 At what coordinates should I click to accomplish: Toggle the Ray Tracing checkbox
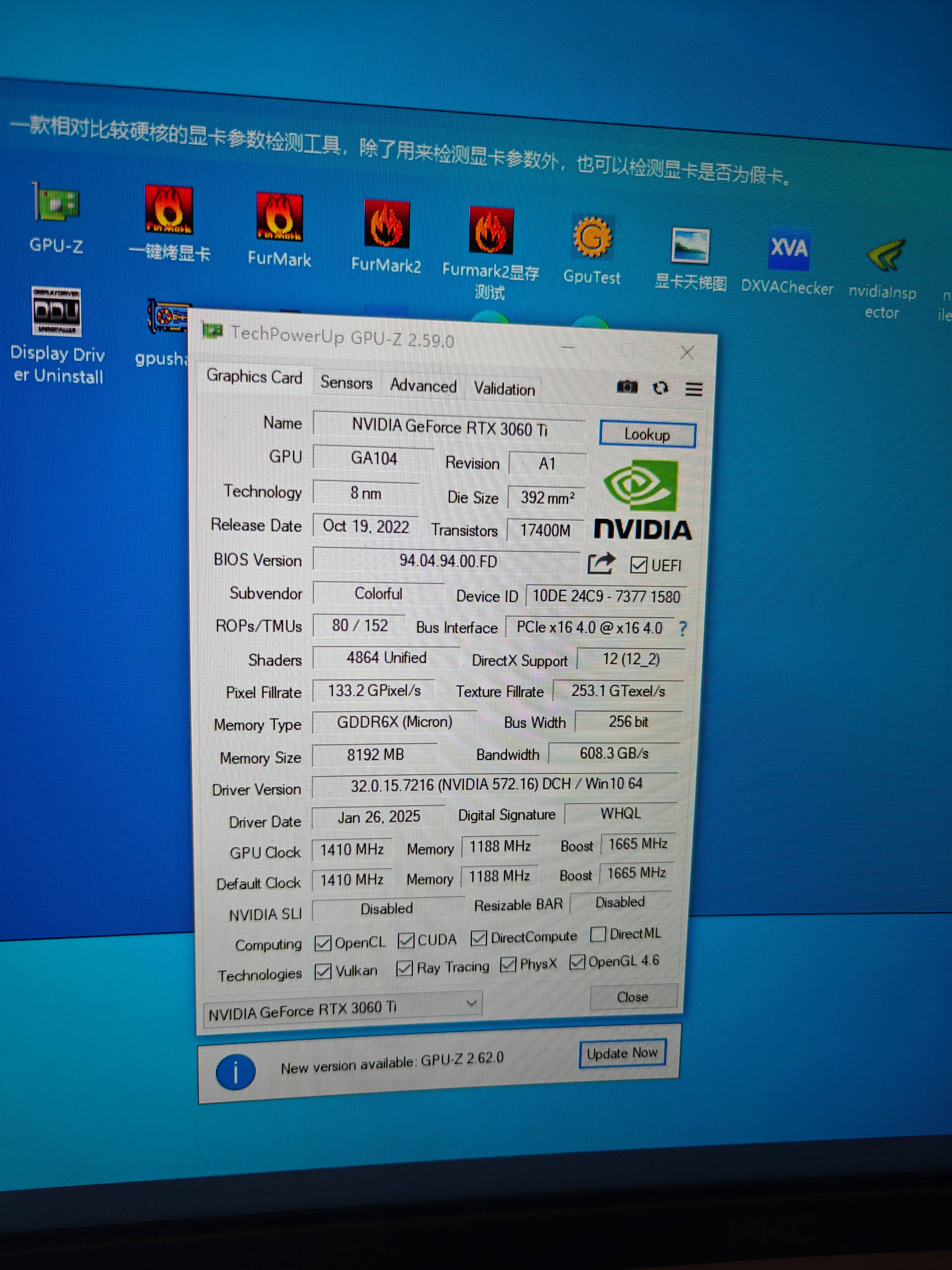click(404, 968)
